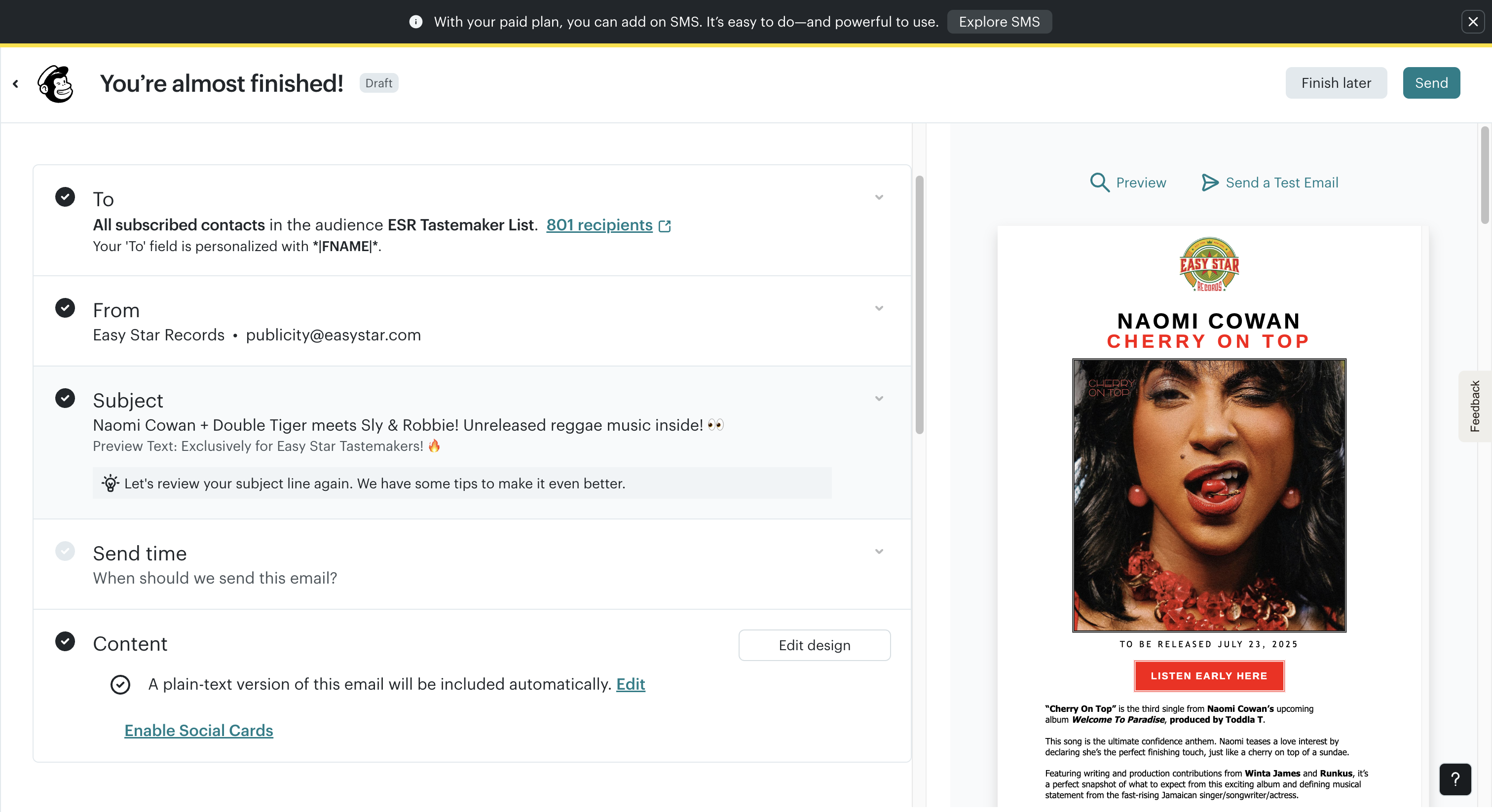Click the Preview magnifier icon
1492x812 pixels.
coord(1099,183)
